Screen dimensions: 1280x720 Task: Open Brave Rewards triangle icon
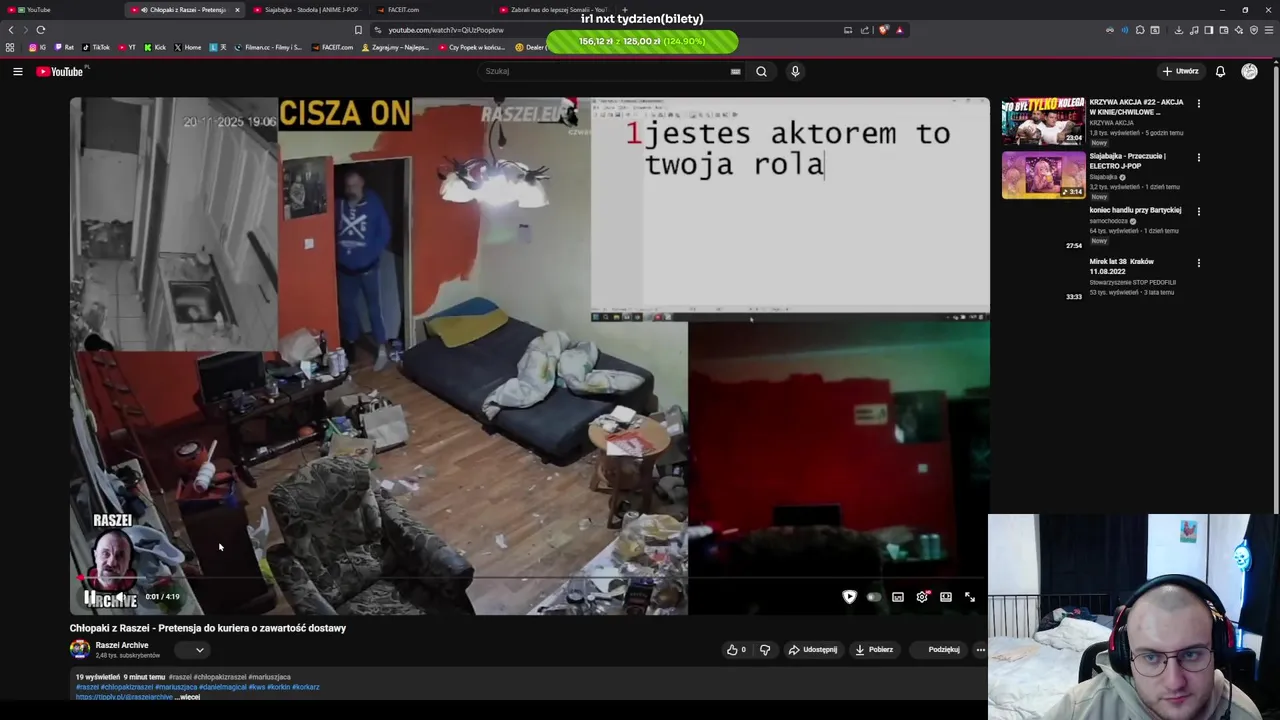pyautogui.click(x=900, y=30)
